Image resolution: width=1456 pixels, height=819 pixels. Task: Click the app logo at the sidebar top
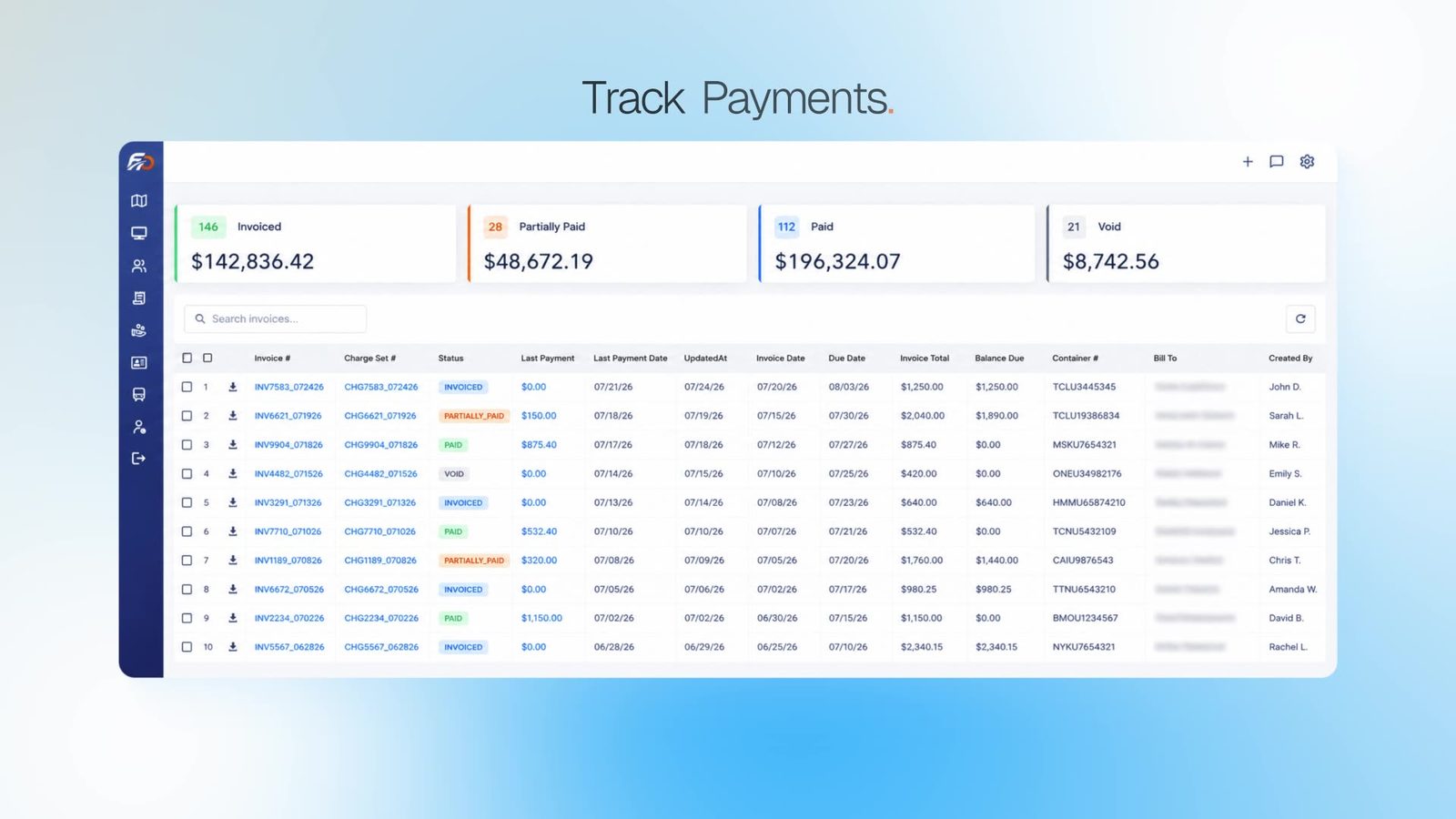coord(140,162)
